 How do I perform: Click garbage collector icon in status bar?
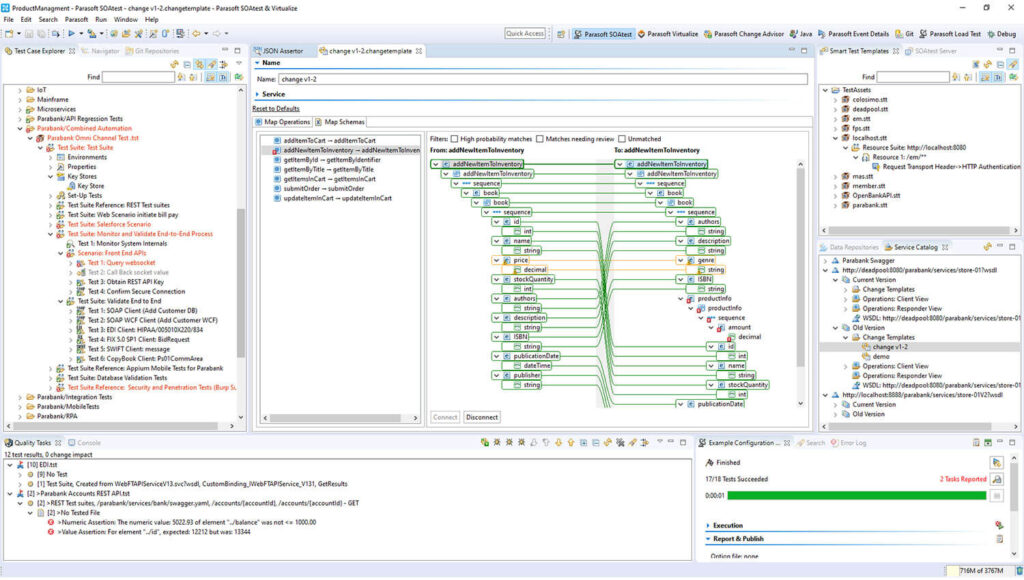pyautogui.click(x=1018, y=571)
